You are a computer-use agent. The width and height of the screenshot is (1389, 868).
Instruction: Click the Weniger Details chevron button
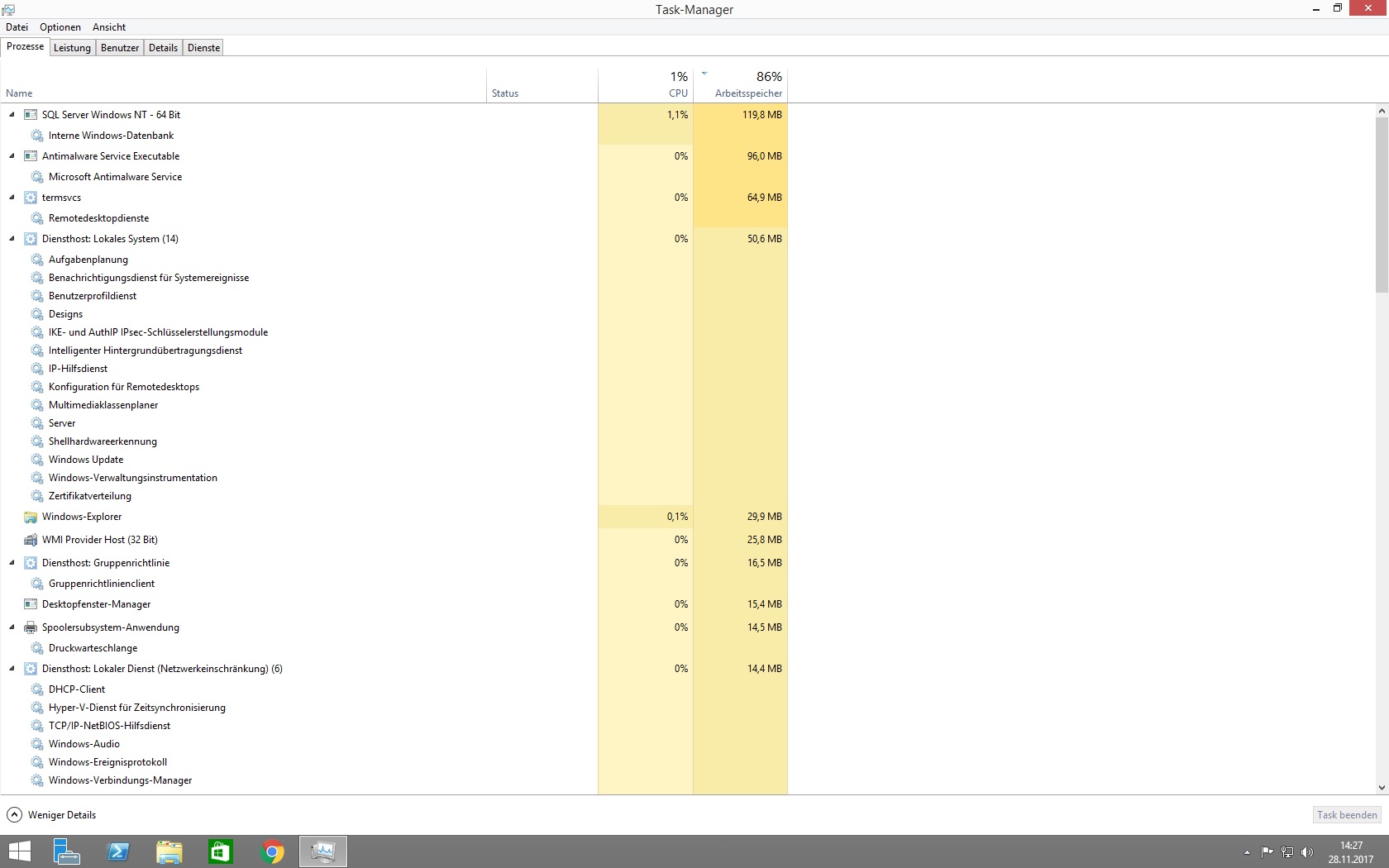pos(15,815)
